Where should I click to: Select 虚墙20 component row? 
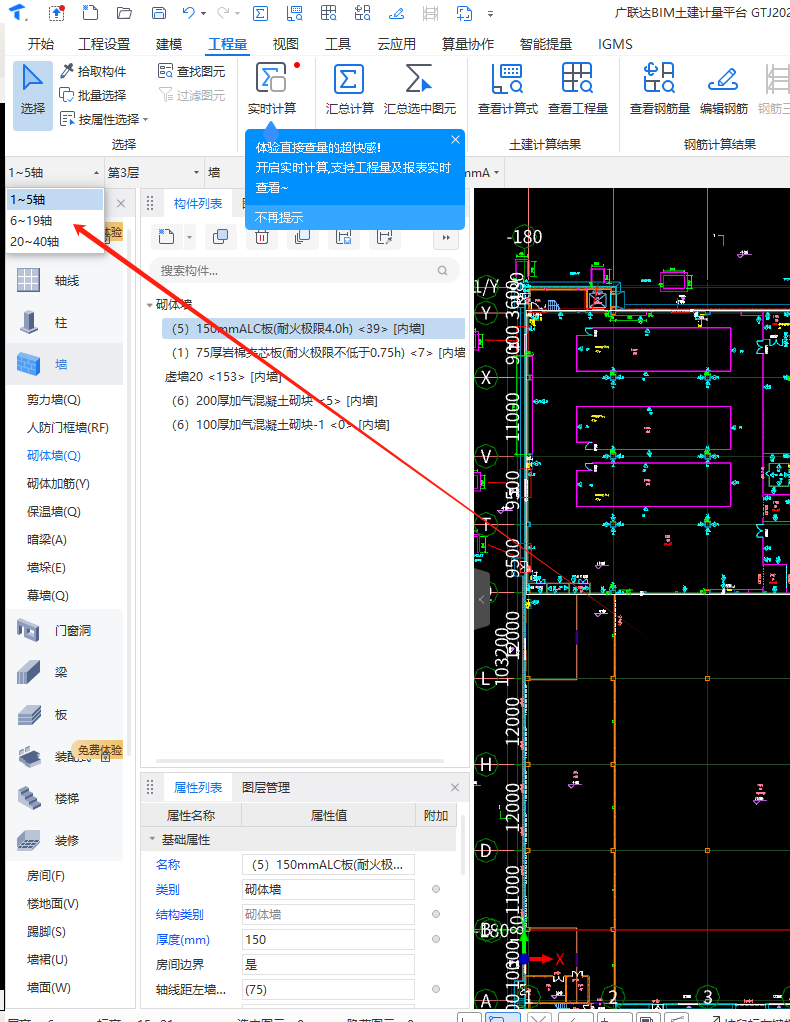[313, 377]
